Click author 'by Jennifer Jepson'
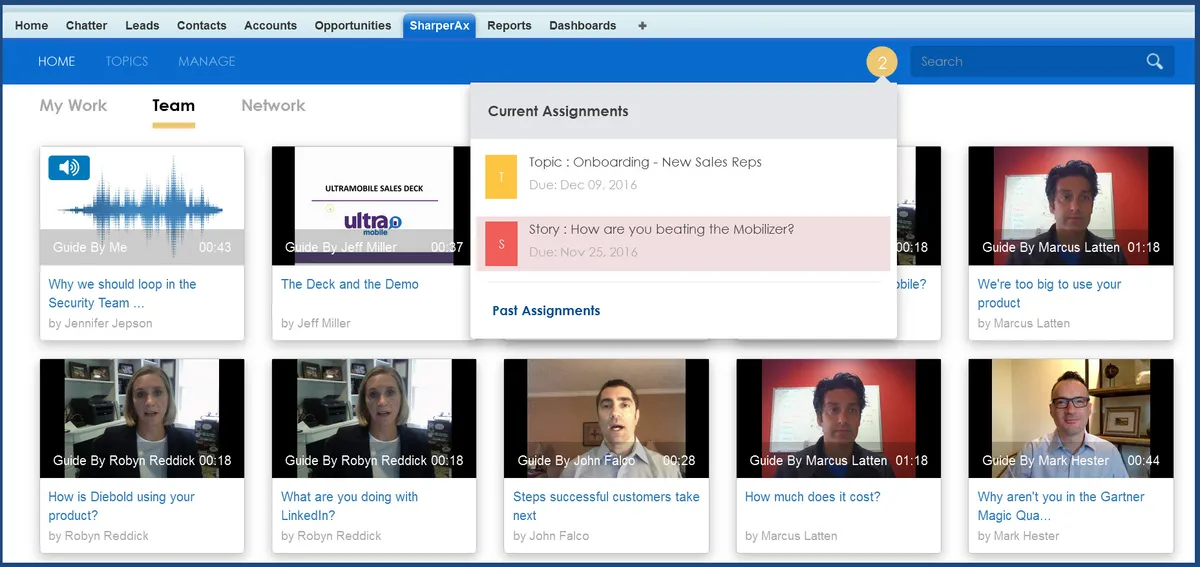The width and height of the screenshot is (1200, 567). 100,323
